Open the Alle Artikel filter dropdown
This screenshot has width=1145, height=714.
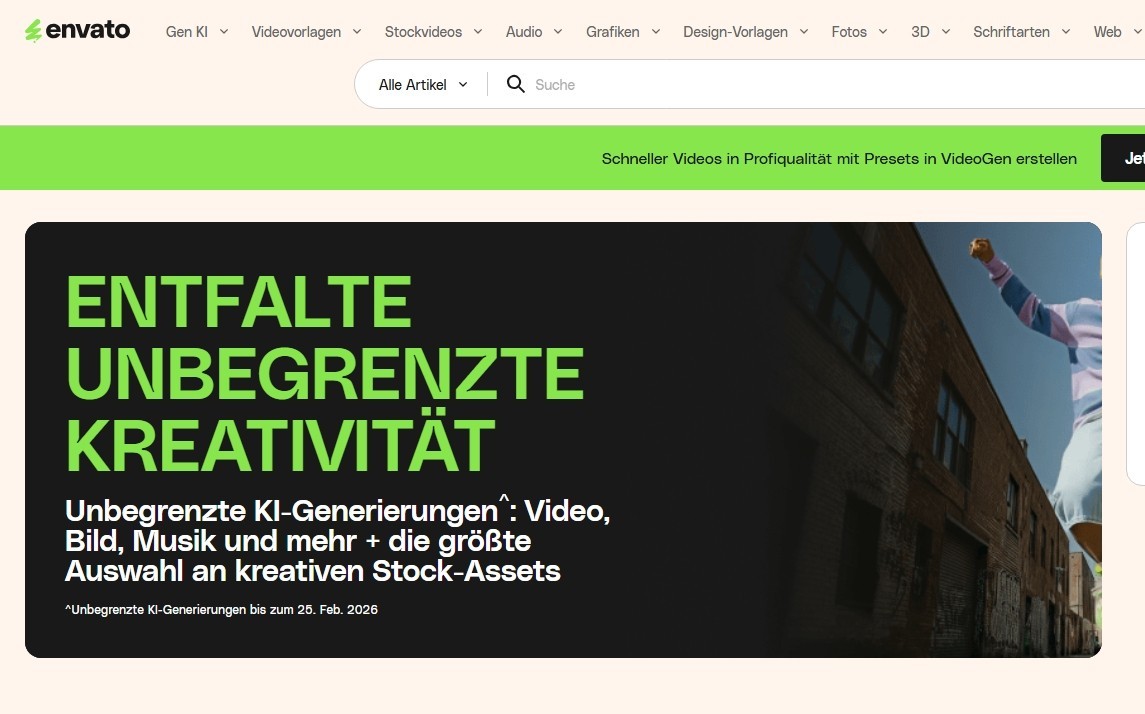(x=423, y=85)
